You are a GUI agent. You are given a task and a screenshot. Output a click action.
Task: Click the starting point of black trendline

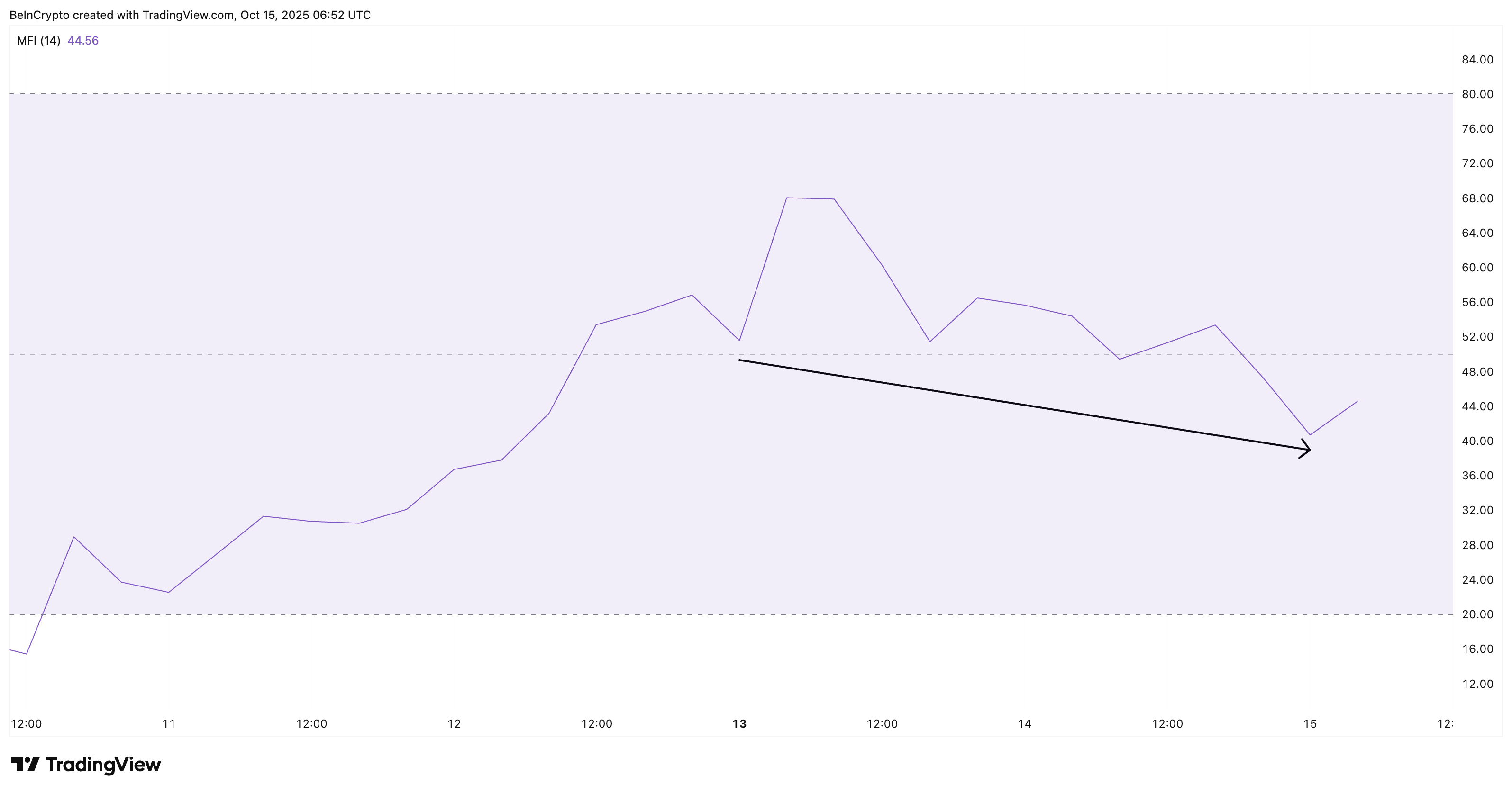point(739,360)
